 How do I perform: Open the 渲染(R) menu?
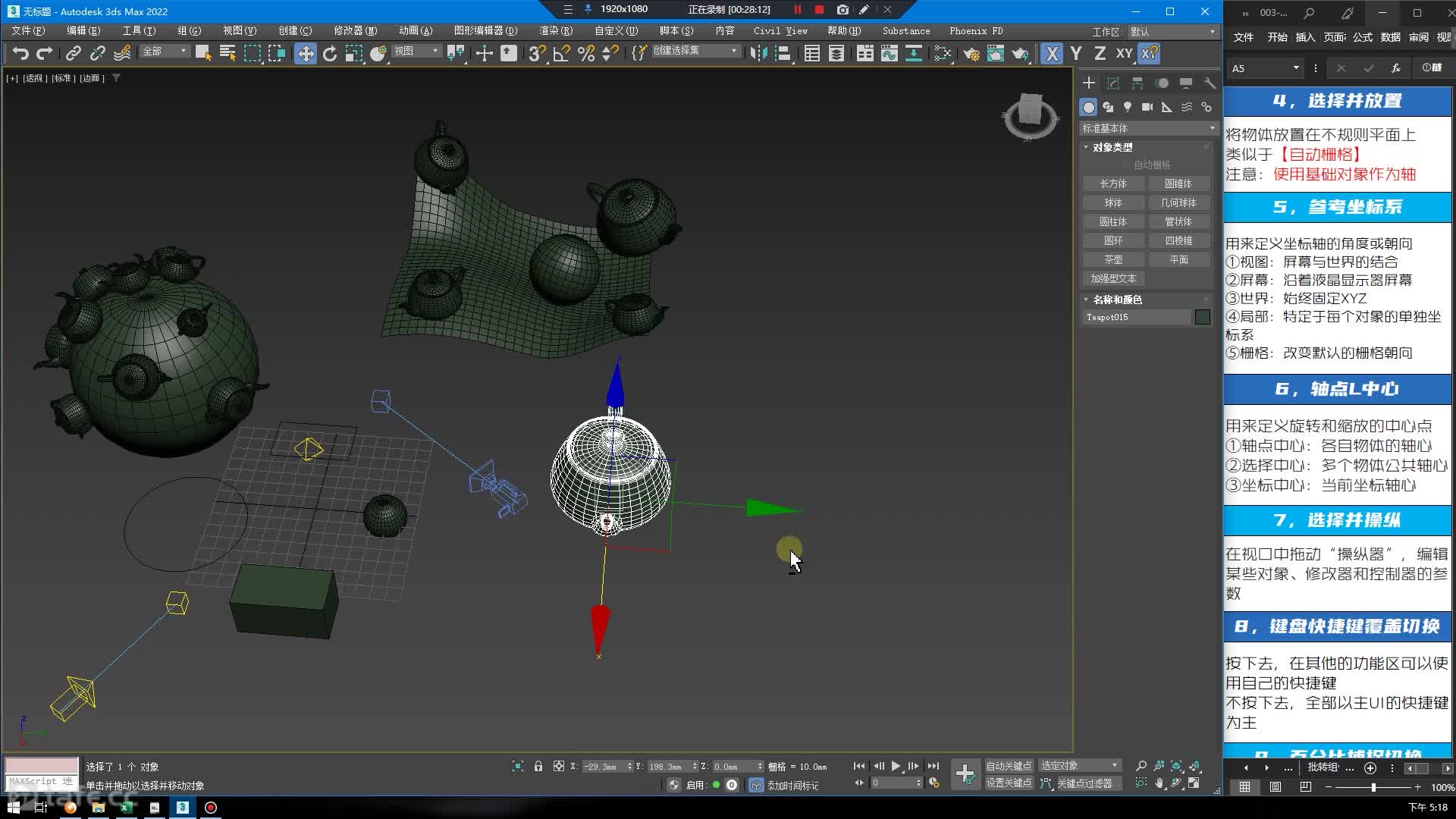[556, 31]
